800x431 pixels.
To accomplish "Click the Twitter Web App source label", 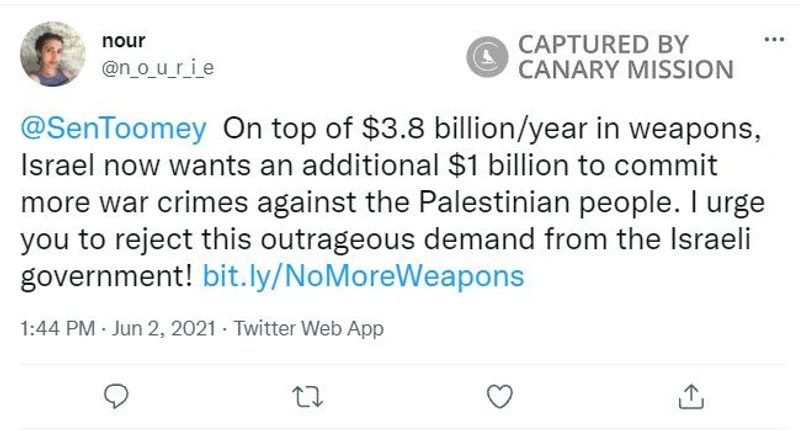I will [308, 328].
